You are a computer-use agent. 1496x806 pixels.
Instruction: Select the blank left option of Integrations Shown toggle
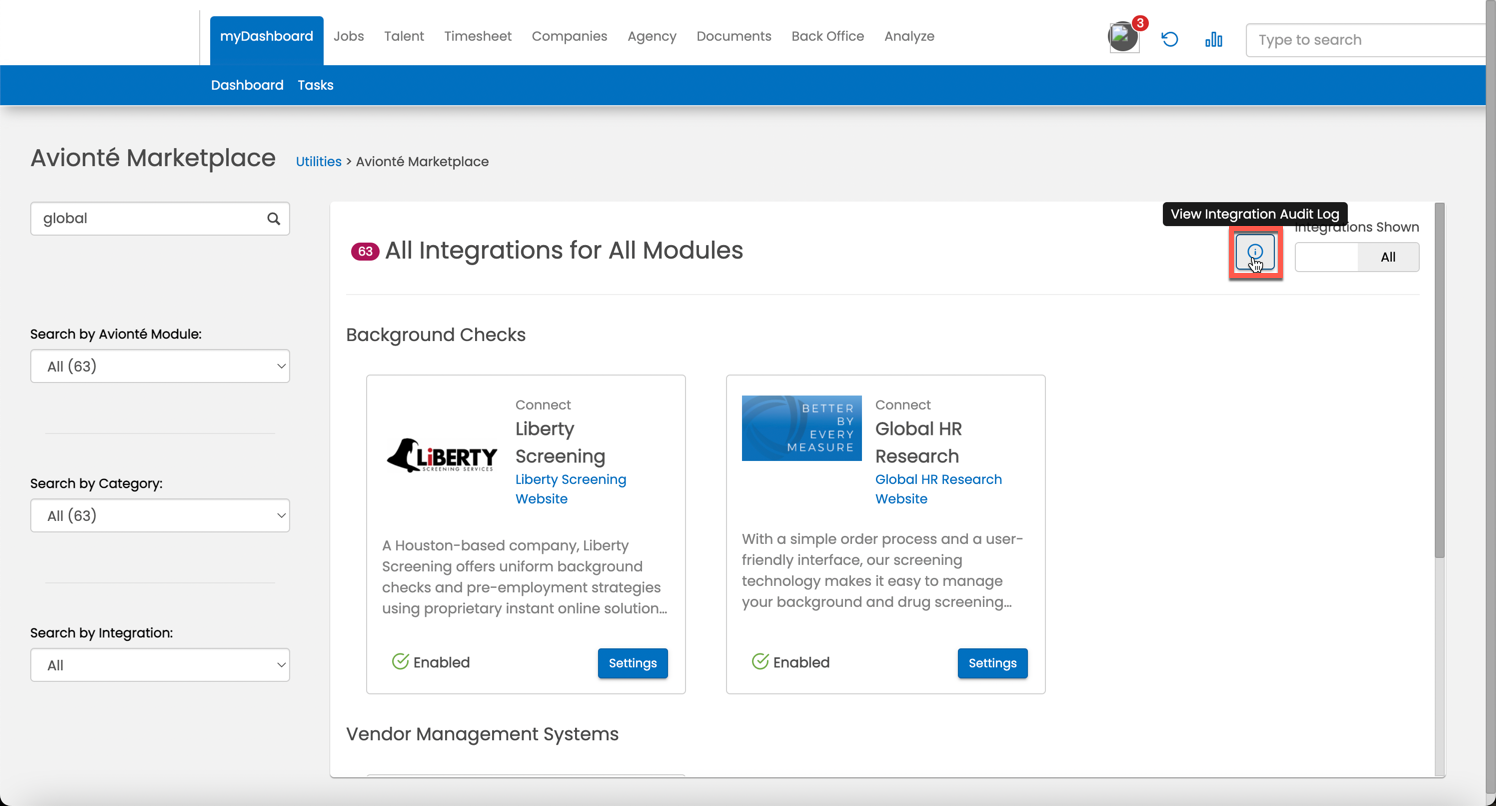[1326, 257]
